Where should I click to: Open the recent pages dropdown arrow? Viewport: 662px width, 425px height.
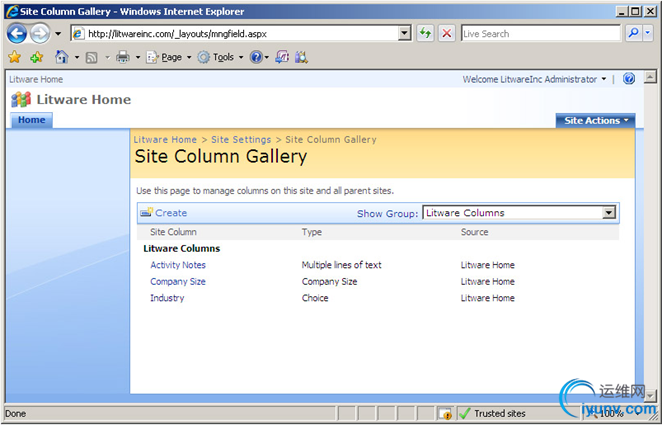point(58,34)
